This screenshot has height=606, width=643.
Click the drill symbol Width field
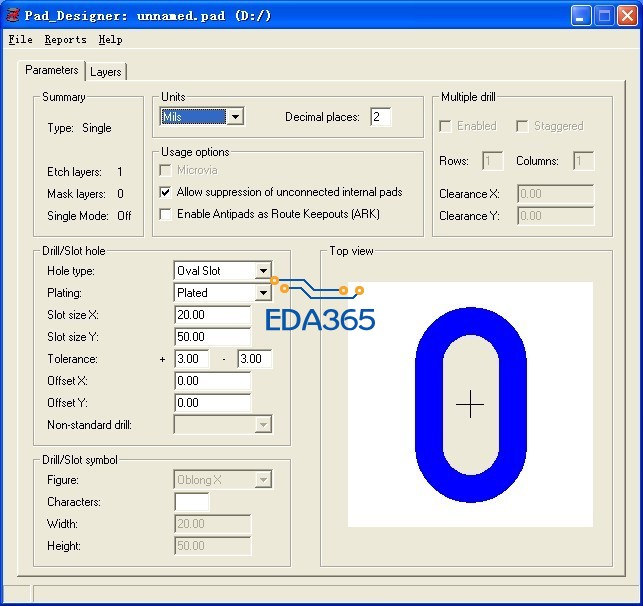click(212, 524)
